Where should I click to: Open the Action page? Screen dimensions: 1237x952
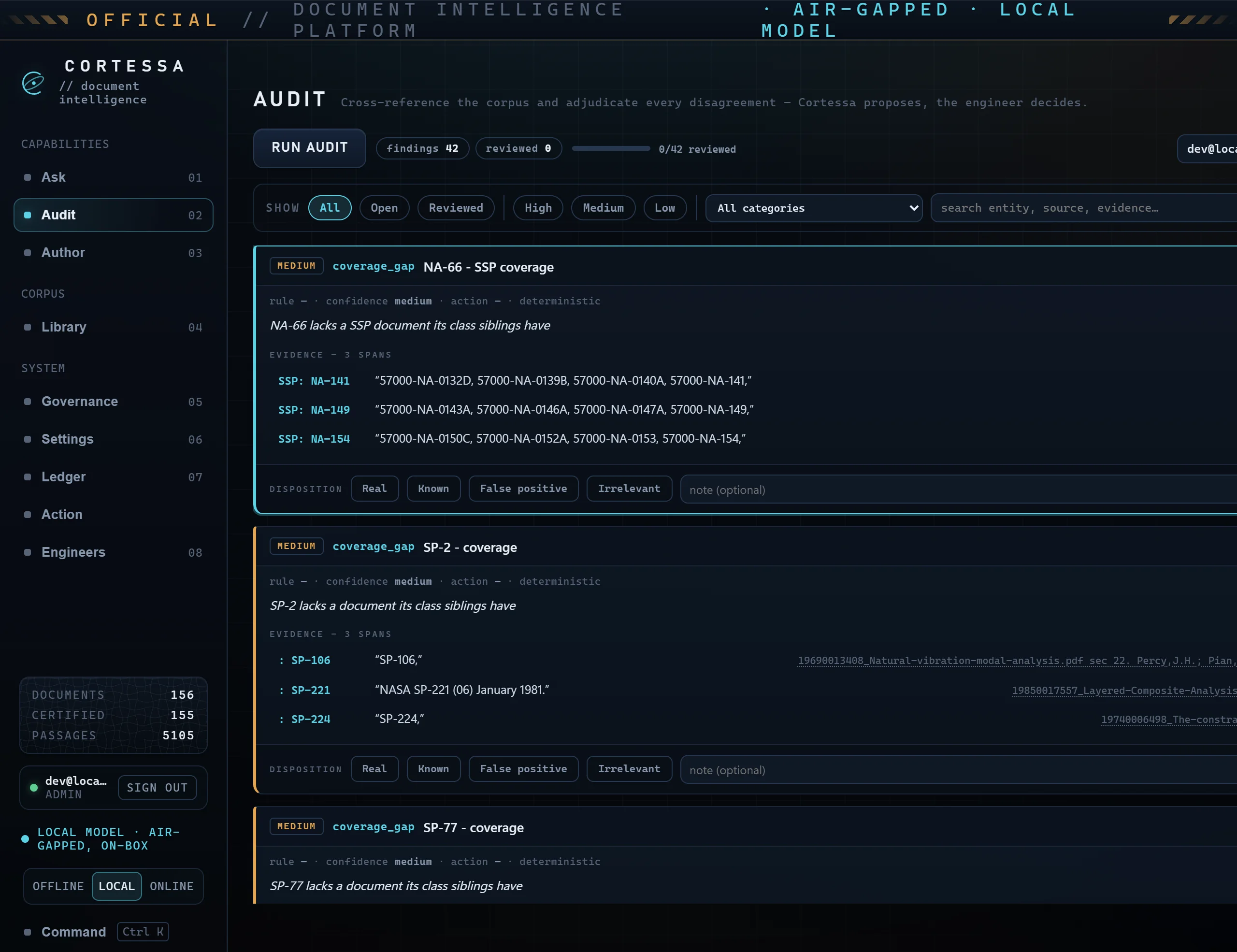113,515
